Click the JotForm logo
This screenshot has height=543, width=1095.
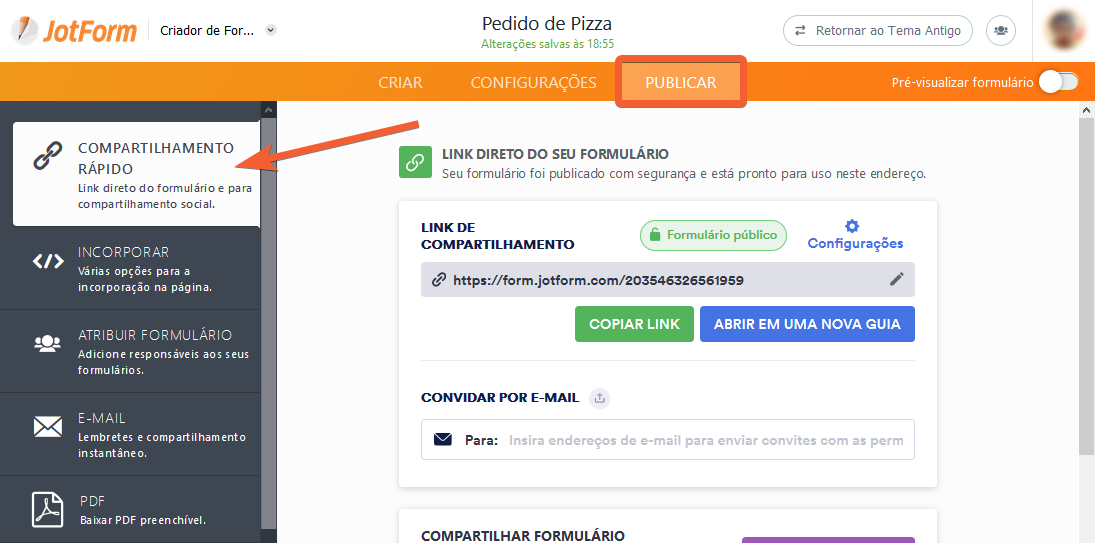coord(73,31)
